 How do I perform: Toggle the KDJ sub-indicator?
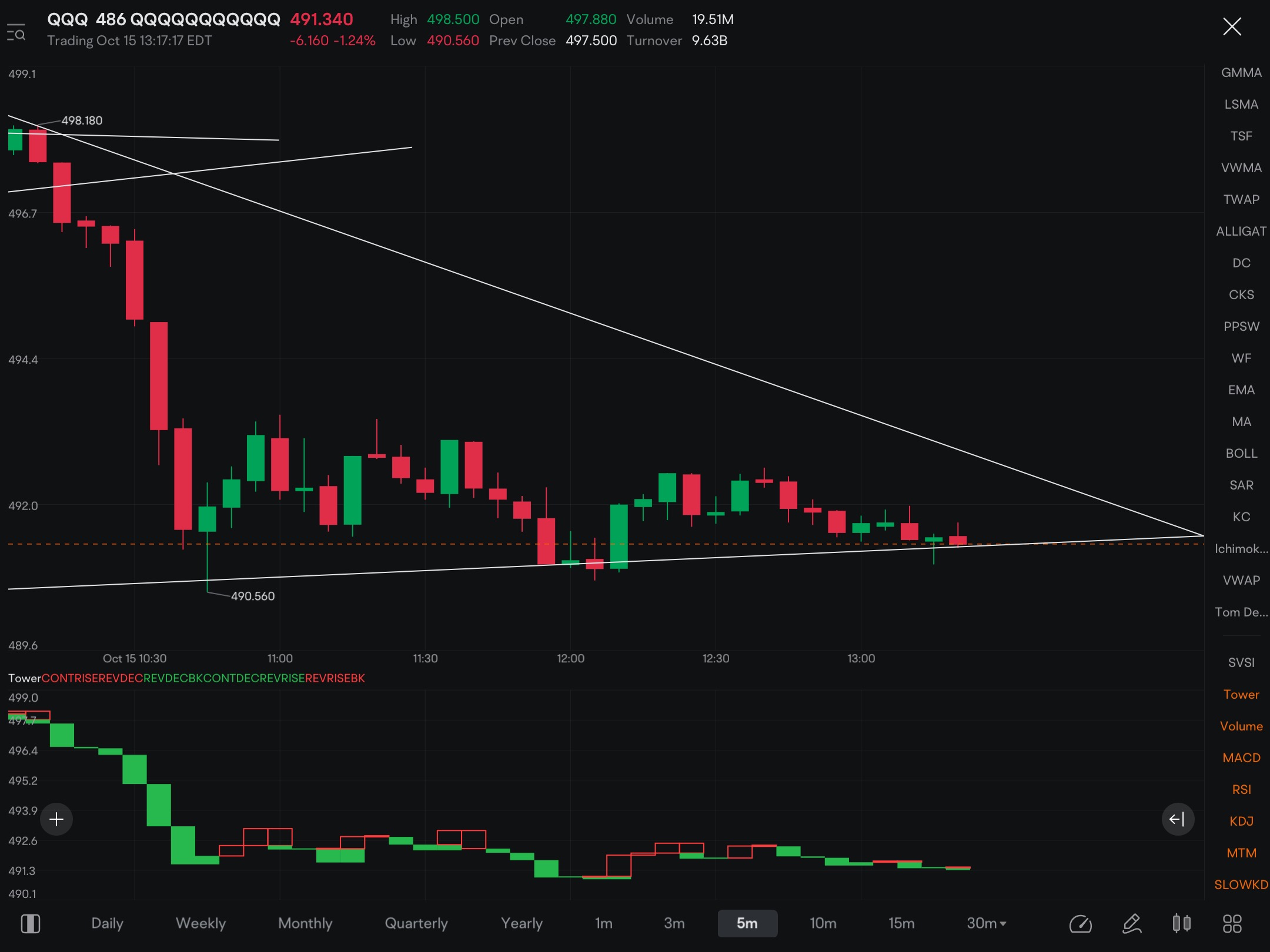pyautogui.click(x=1241, y=822)
